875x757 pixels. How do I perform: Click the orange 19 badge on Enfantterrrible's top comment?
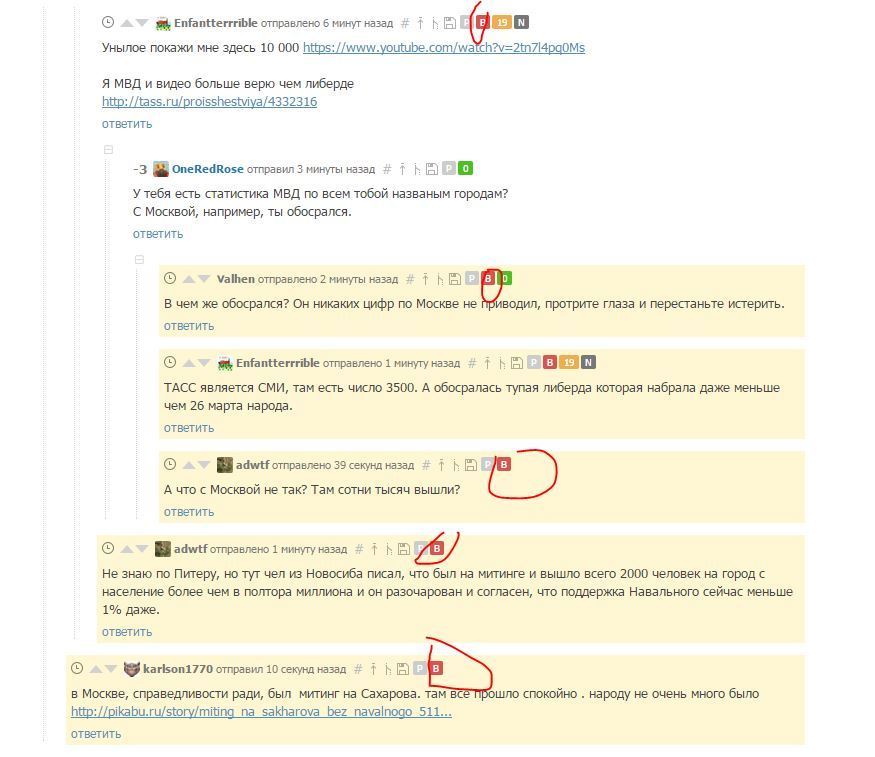coord(502,22)
